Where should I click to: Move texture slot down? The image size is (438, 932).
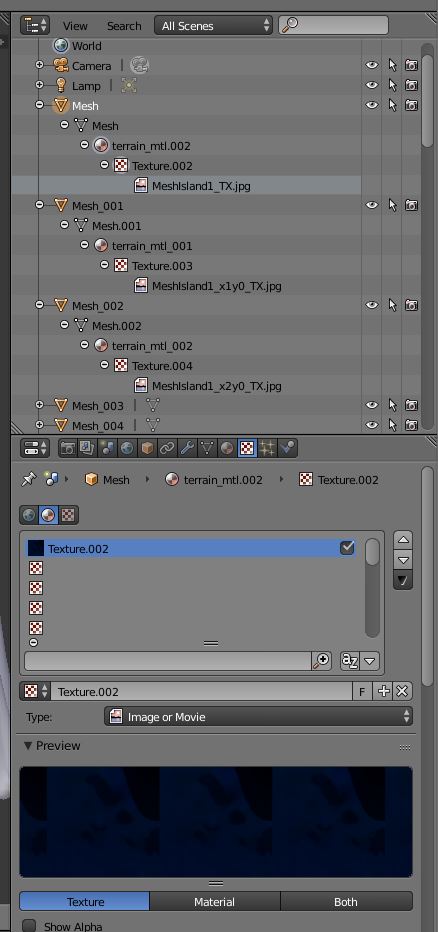[x=403, y=559]
